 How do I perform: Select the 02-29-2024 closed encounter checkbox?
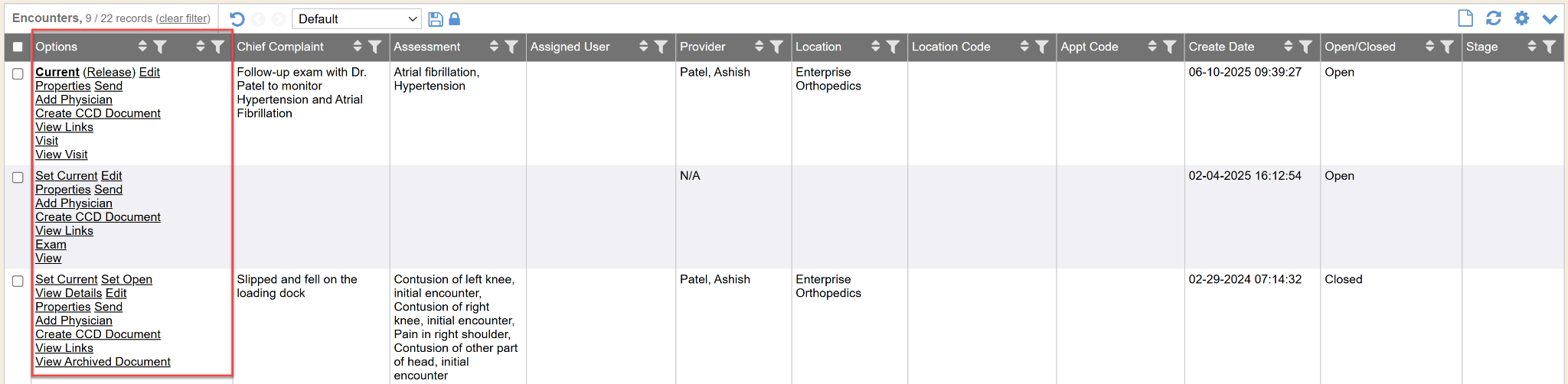point(18,281)
